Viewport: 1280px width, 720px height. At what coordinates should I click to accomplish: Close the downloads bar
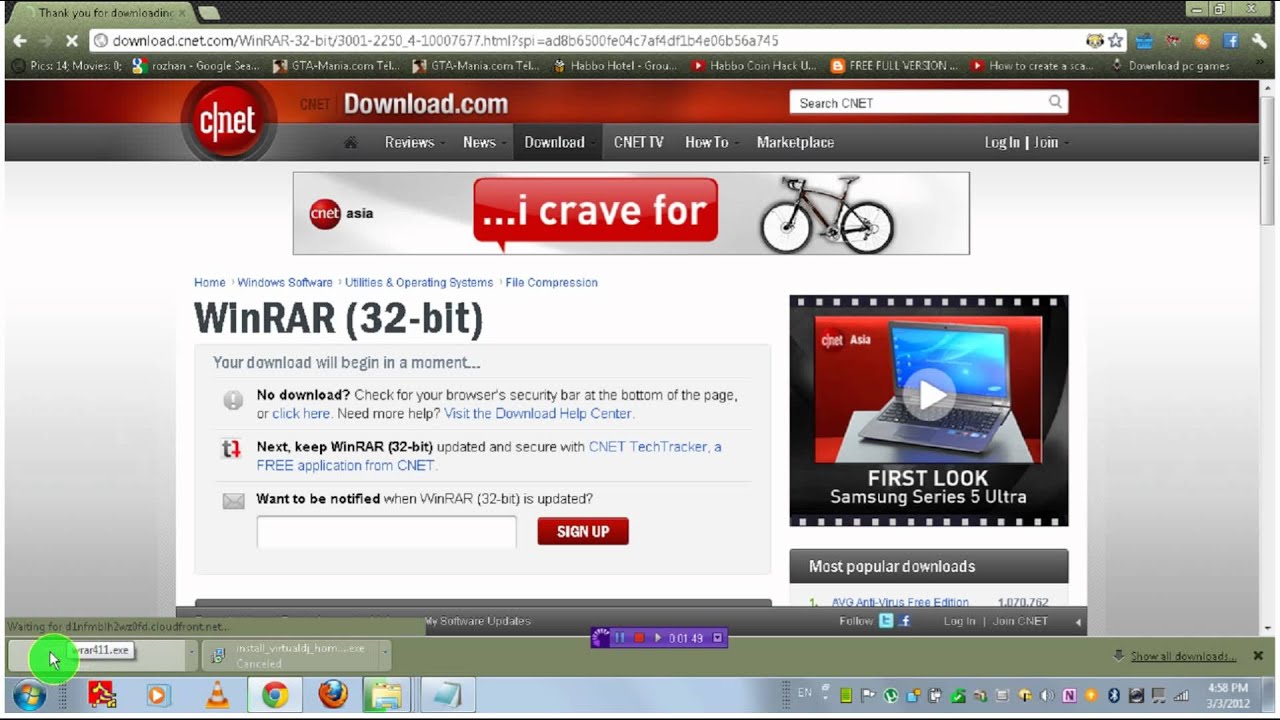tap(1258, 656)
